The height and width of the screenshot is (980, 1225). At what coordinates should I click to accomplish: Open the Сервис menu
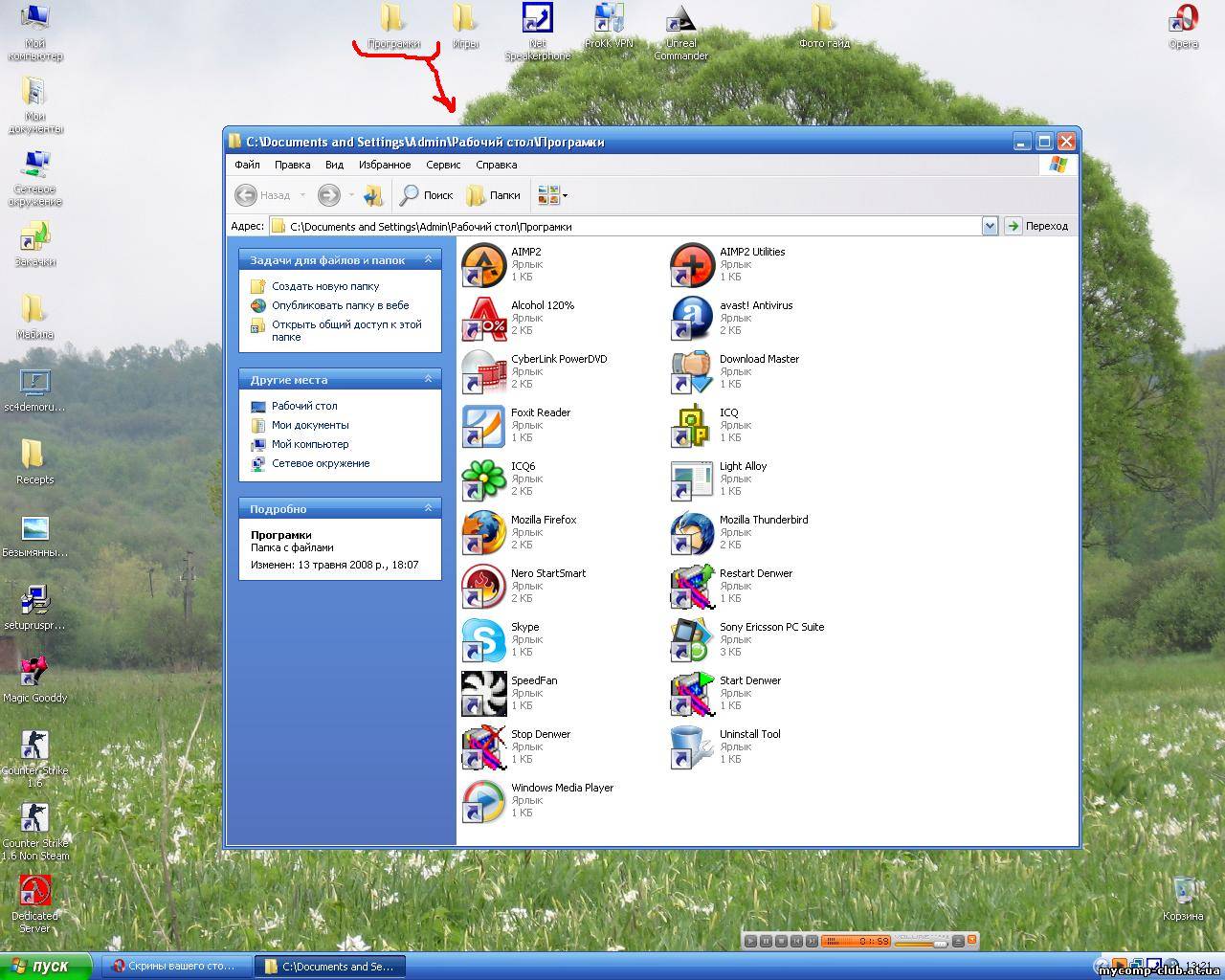point(443,165)
